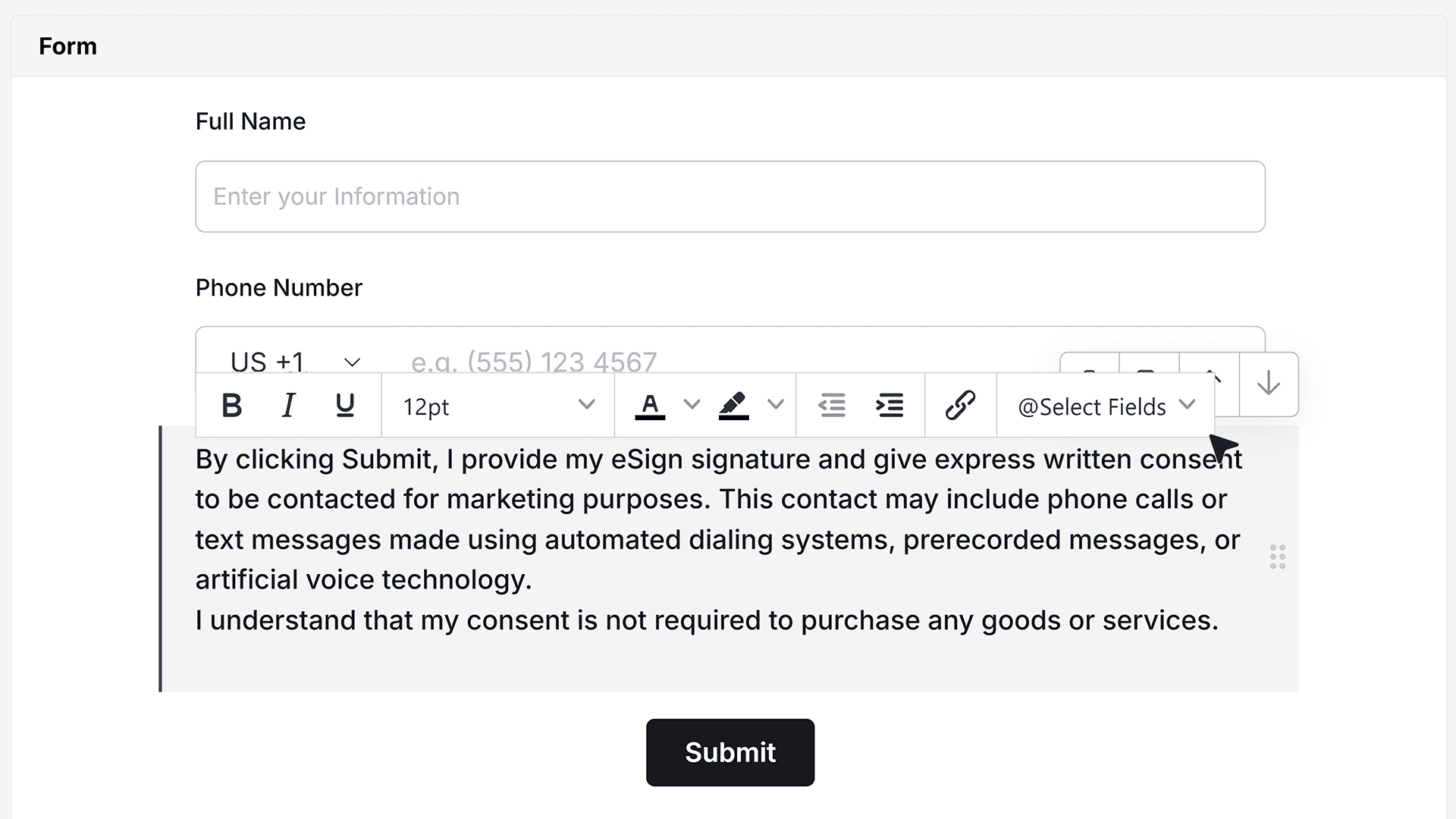This screenshot has width=1456, height=819.
Task: Click into the consent text paragraph
Action: click(x=719, y=540)
